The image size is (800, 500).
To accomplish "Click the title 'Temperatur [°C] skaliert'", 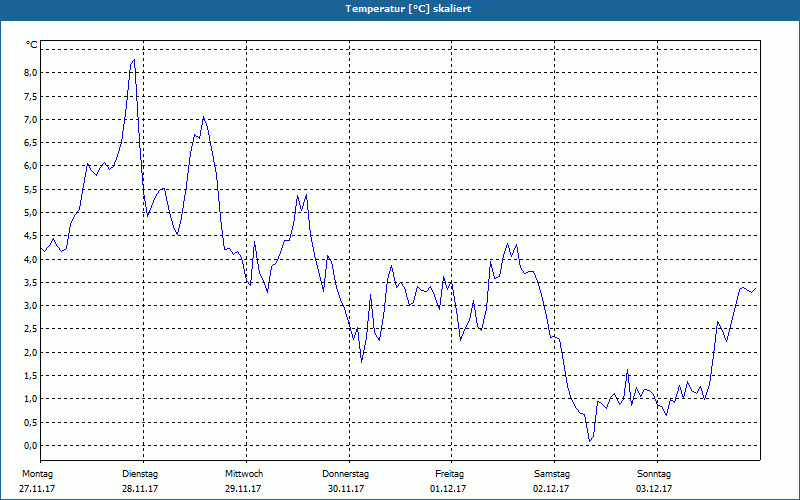I will tap(408, 9).
